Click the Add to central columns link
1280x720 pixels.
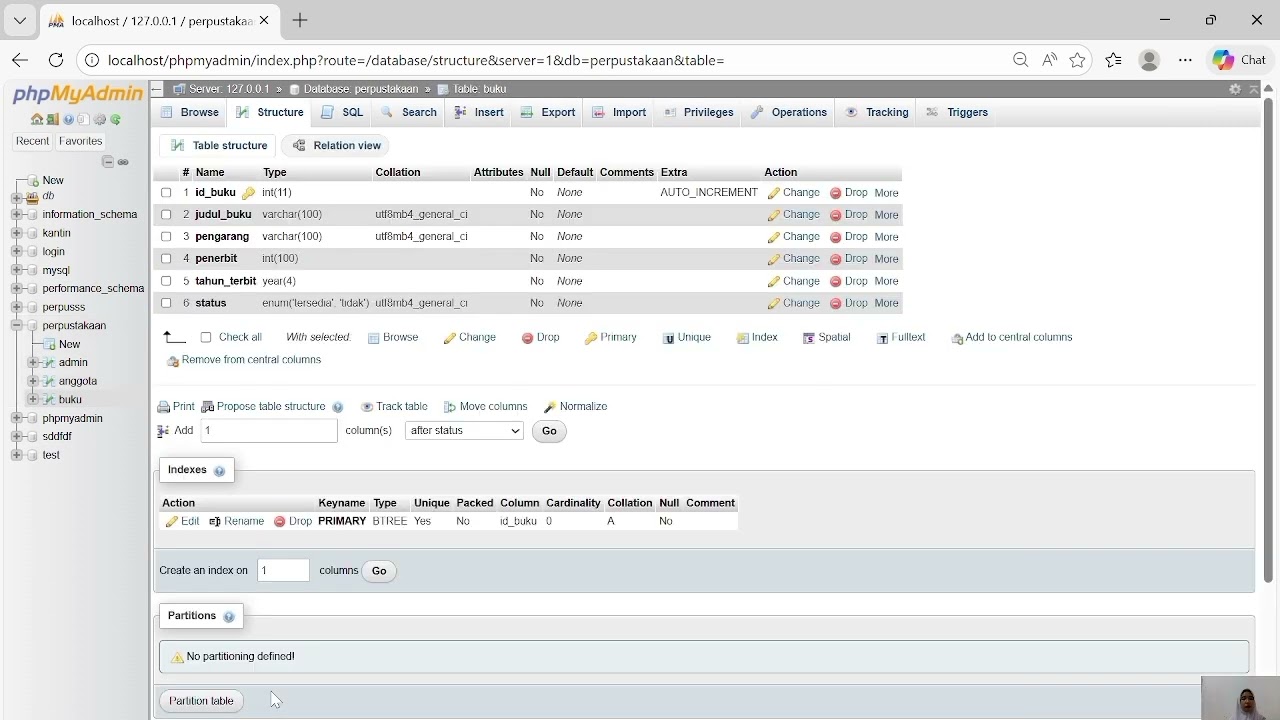[1012, 338]
